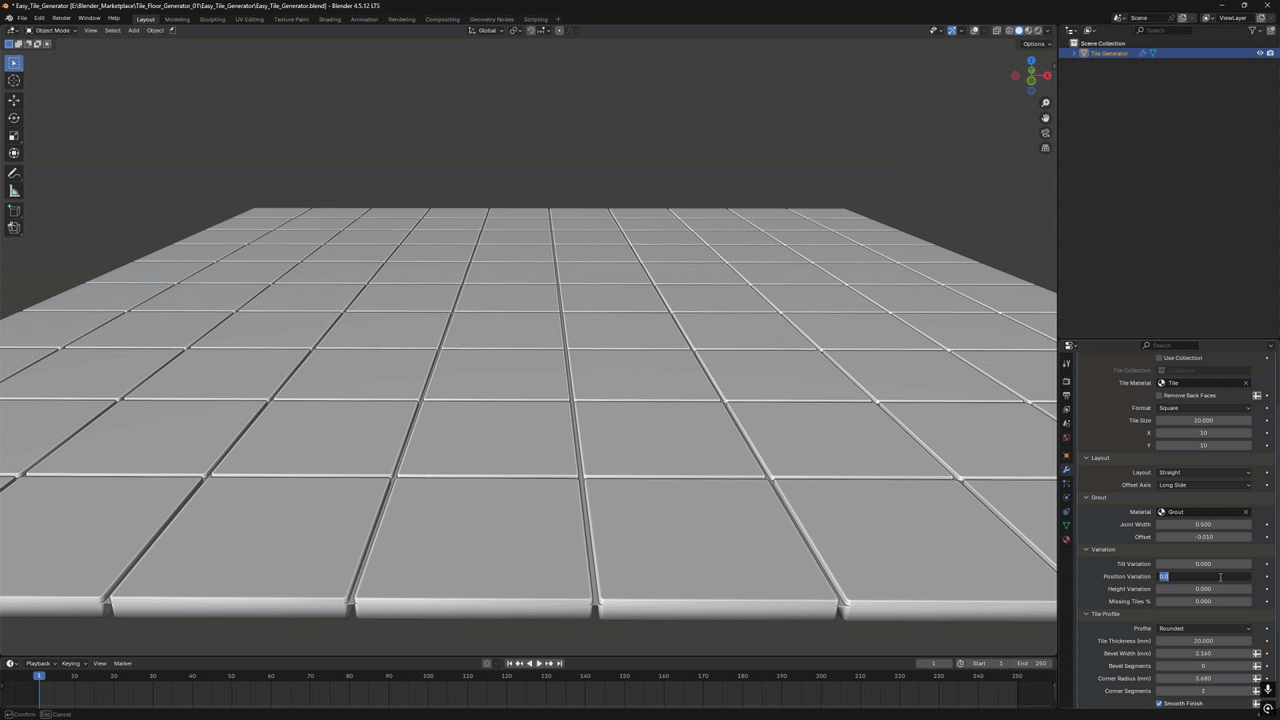Screen dimensions: 1280x720
Task: Open the Profile dropdown showing Rounded
Action: click(1204, 628)
